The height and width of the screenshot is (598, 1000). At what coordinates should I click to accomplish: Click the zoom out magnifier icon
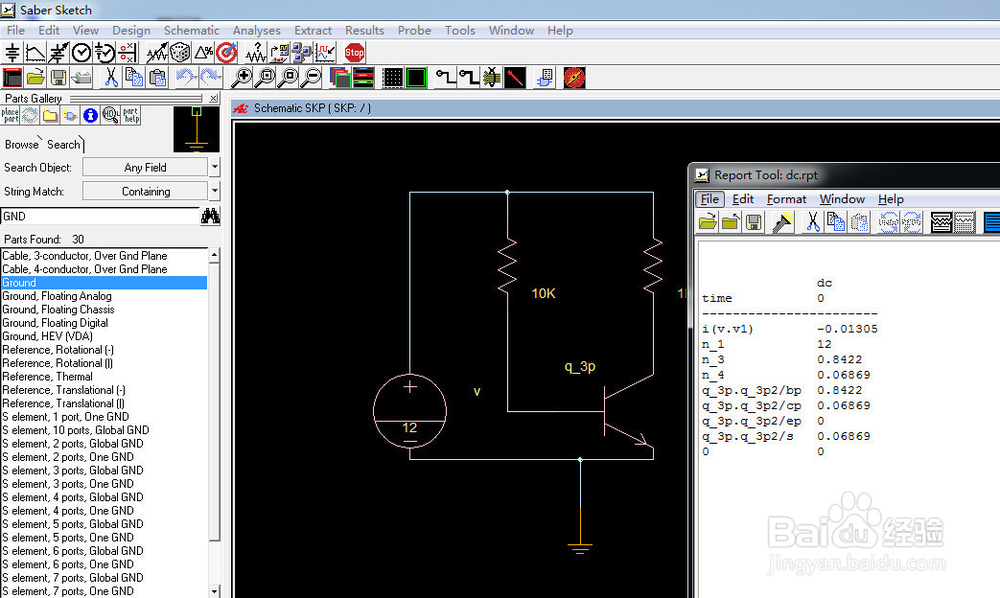point(312,78)
